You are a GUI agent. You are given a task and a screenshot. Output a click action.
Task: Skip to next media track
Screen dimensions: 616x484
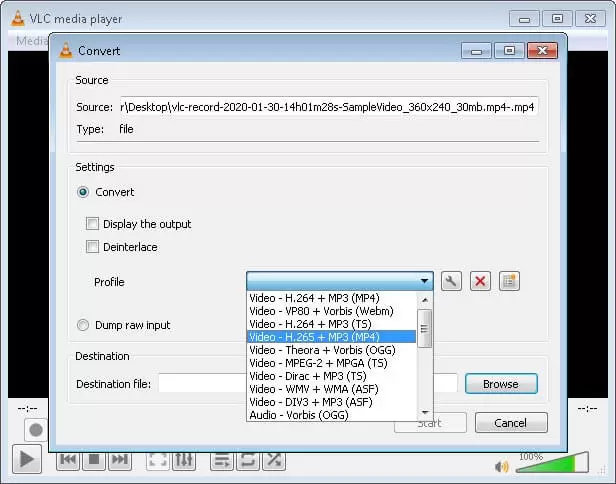(x=119, y=460)
